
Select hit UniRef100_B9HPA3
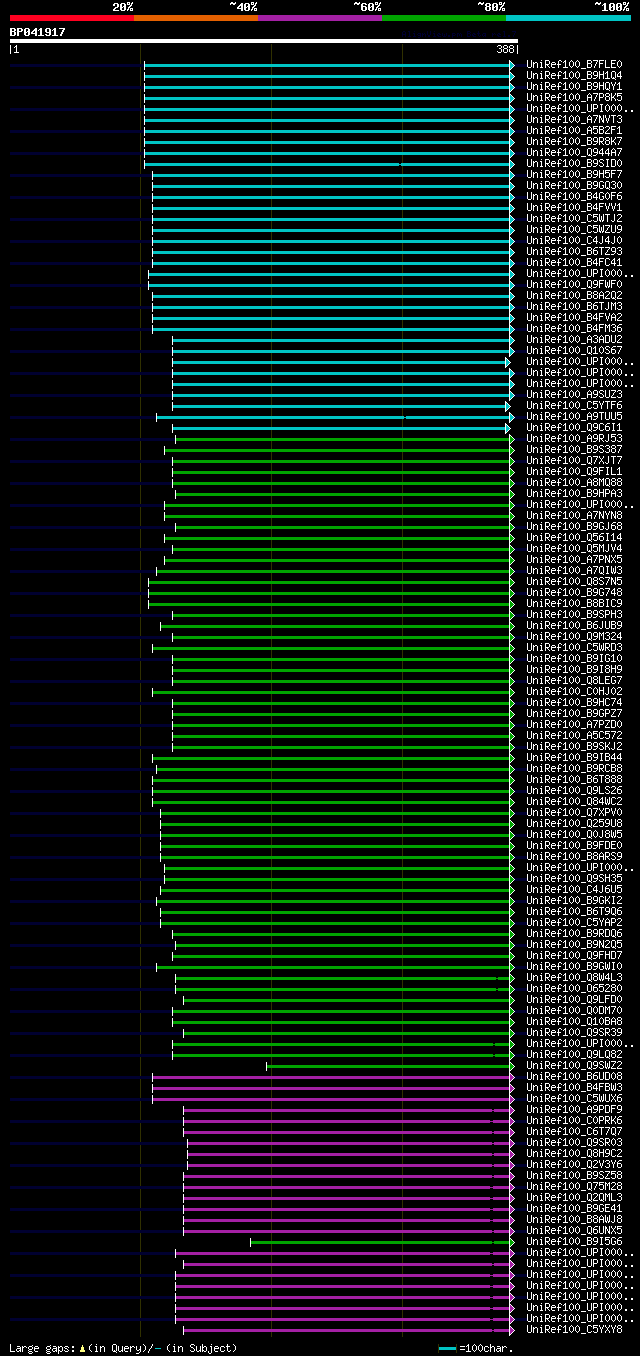pos(574,494)
